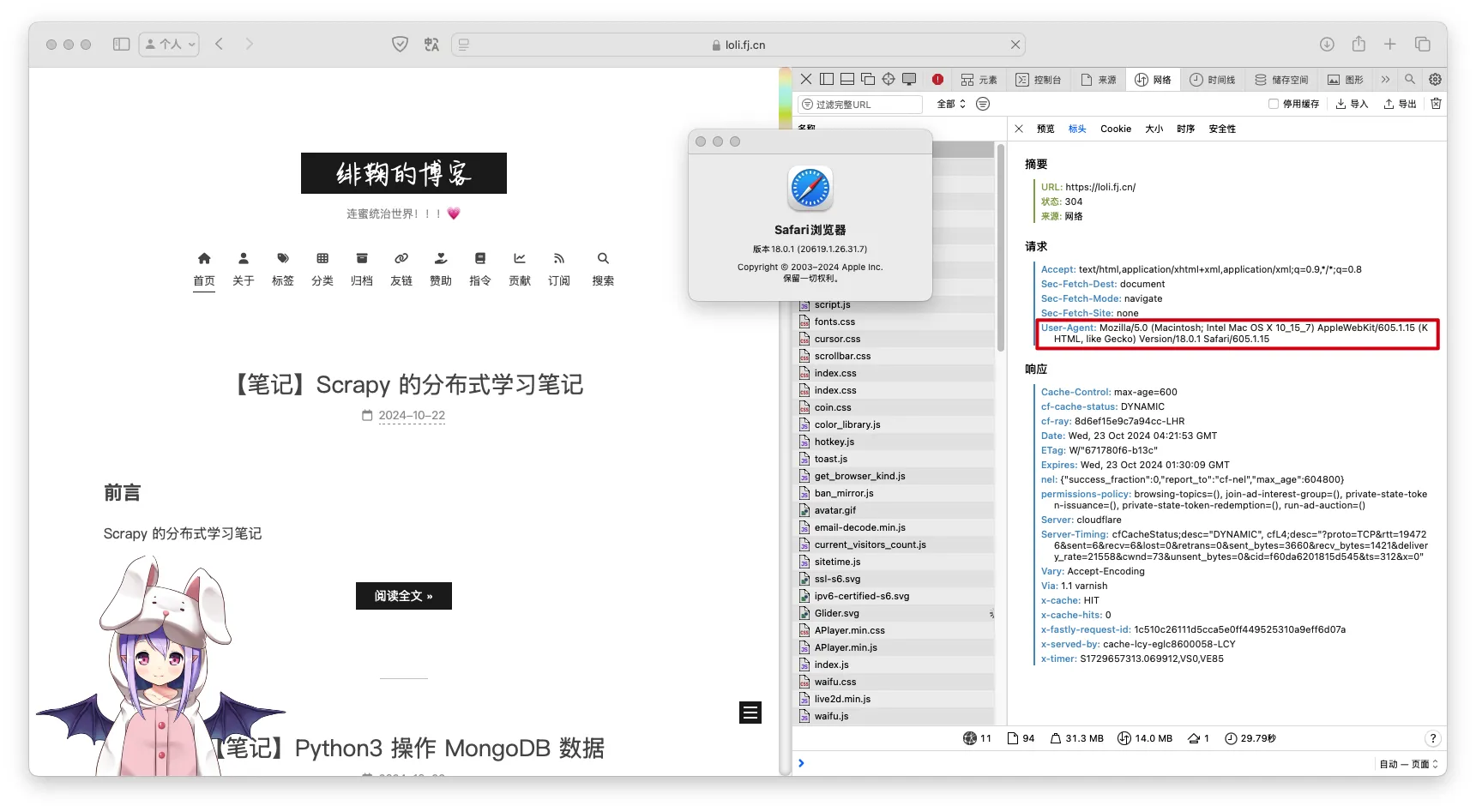Click the clear network log trash icon
This screenshot has width=1476, height=812.
click(1436, 104)
